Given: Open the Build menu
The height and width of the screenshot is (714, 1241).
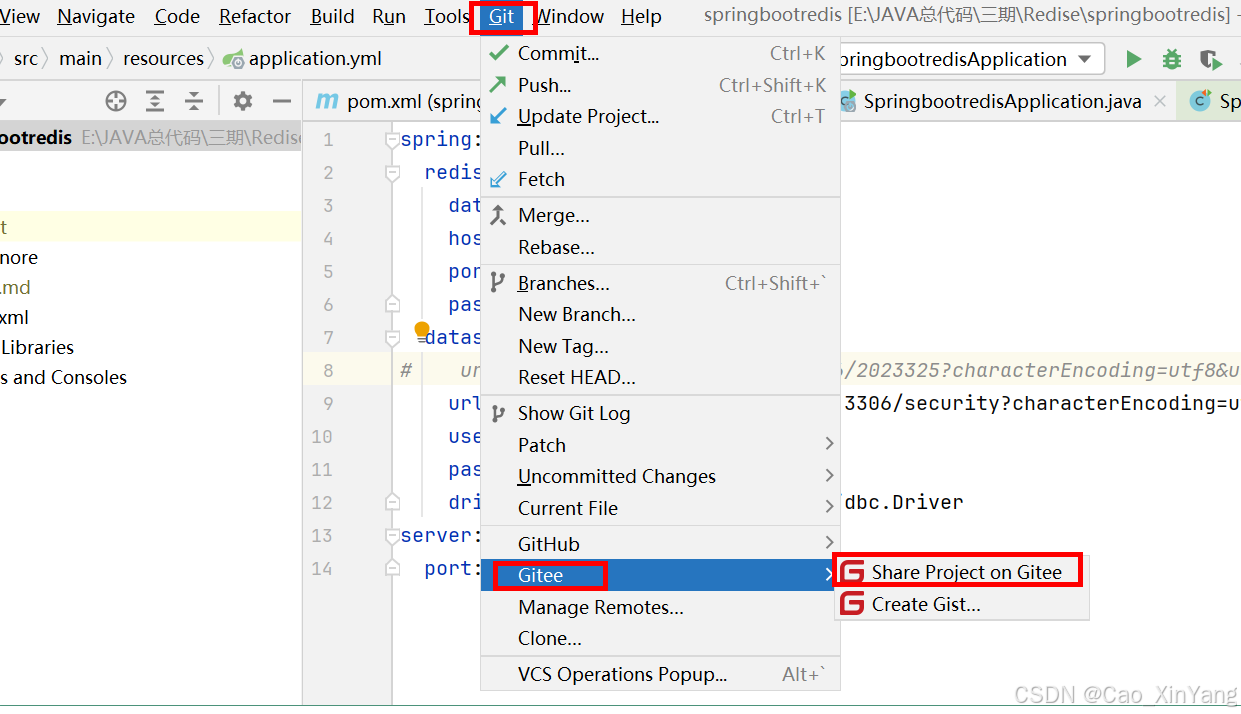Looking at the screenshot, I should click(x=332, y=17).
